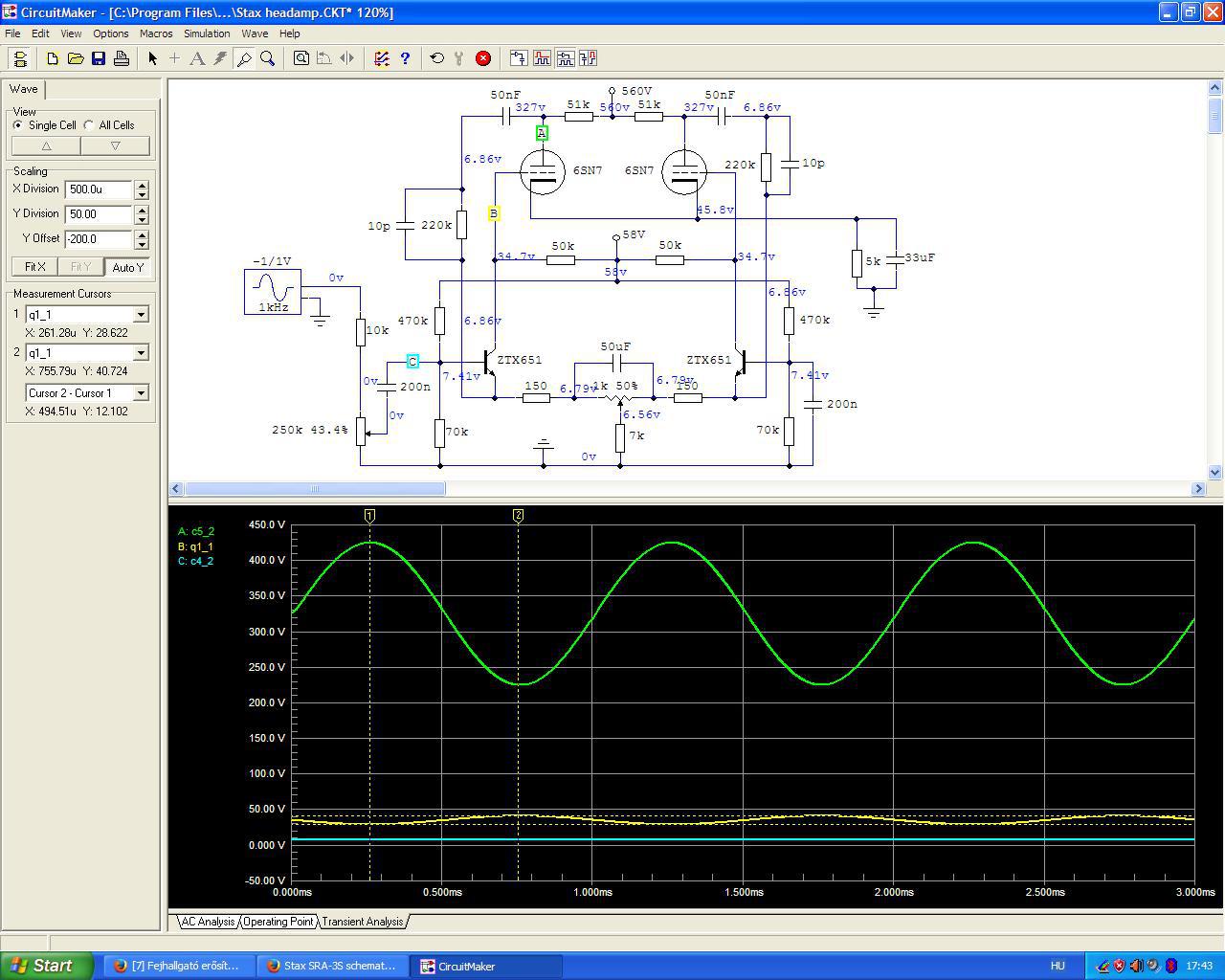Click the Fit Circuit to Window icon
The width and height of the screenshot is (1225, 980).
pos(301,58)
